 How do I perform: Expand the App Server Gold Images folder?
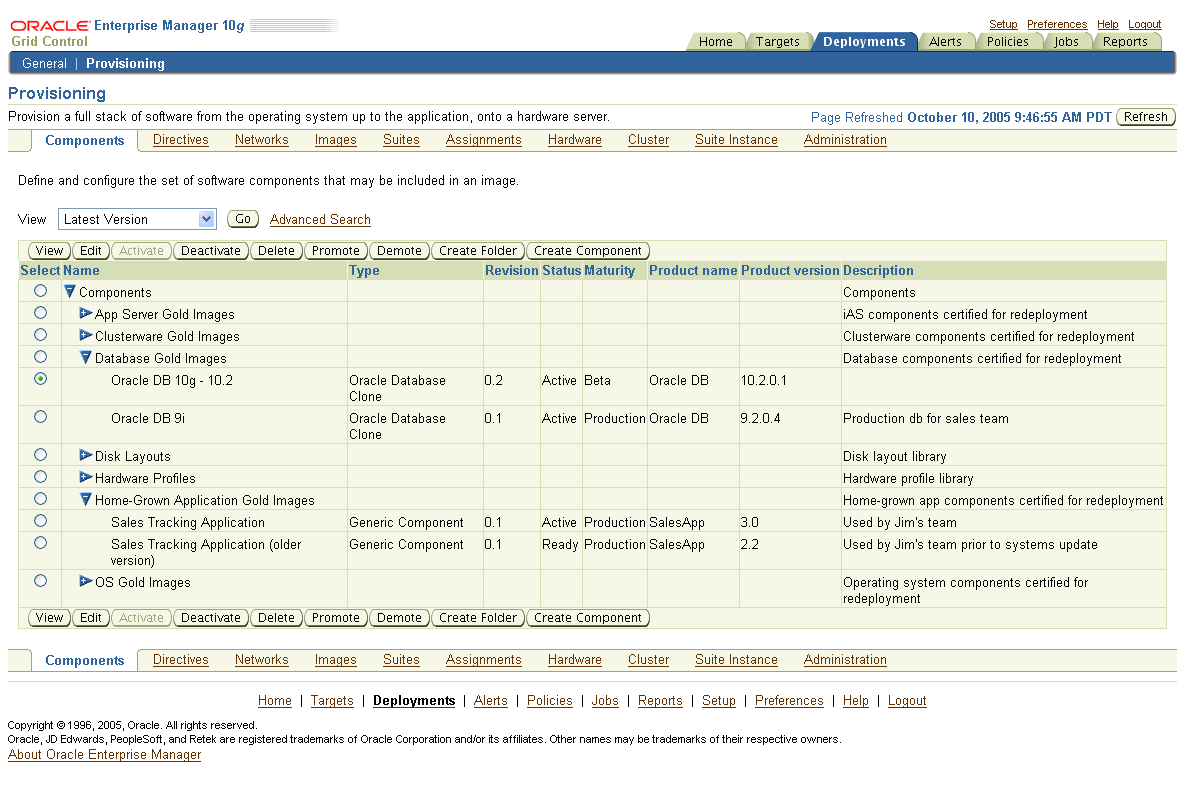(86, 312)
